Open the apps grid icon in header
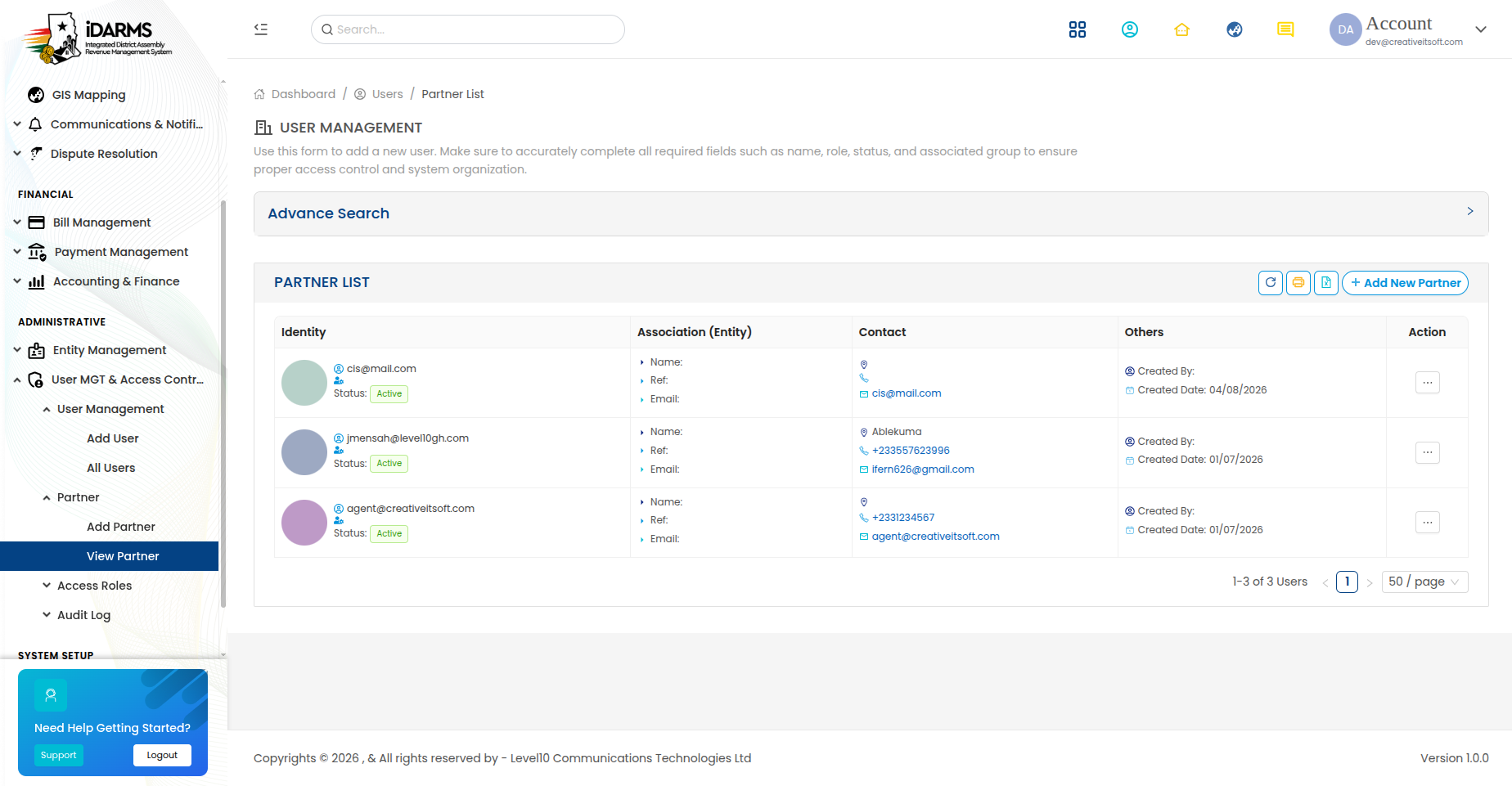This screenshot has height=786, width=1512. [x=1078, y=29]
